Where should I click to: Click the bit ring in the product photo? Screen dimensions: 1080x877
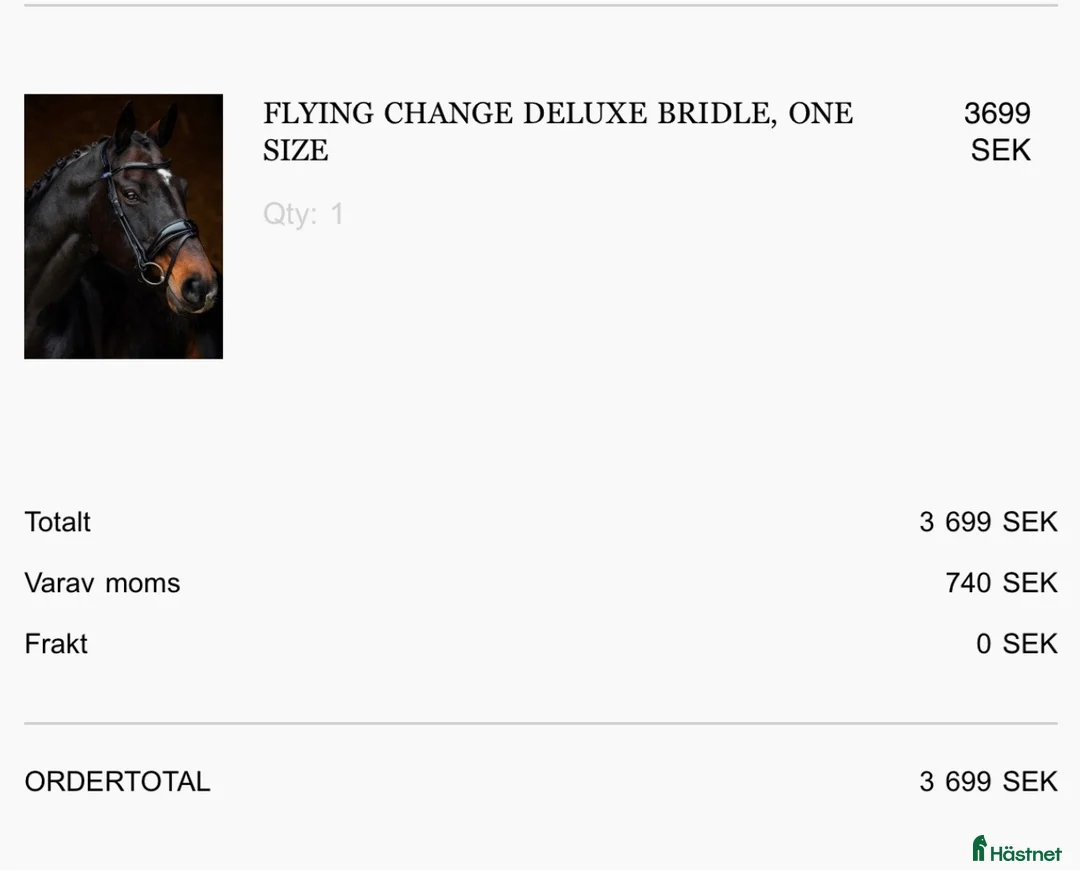tap(151, 272)
